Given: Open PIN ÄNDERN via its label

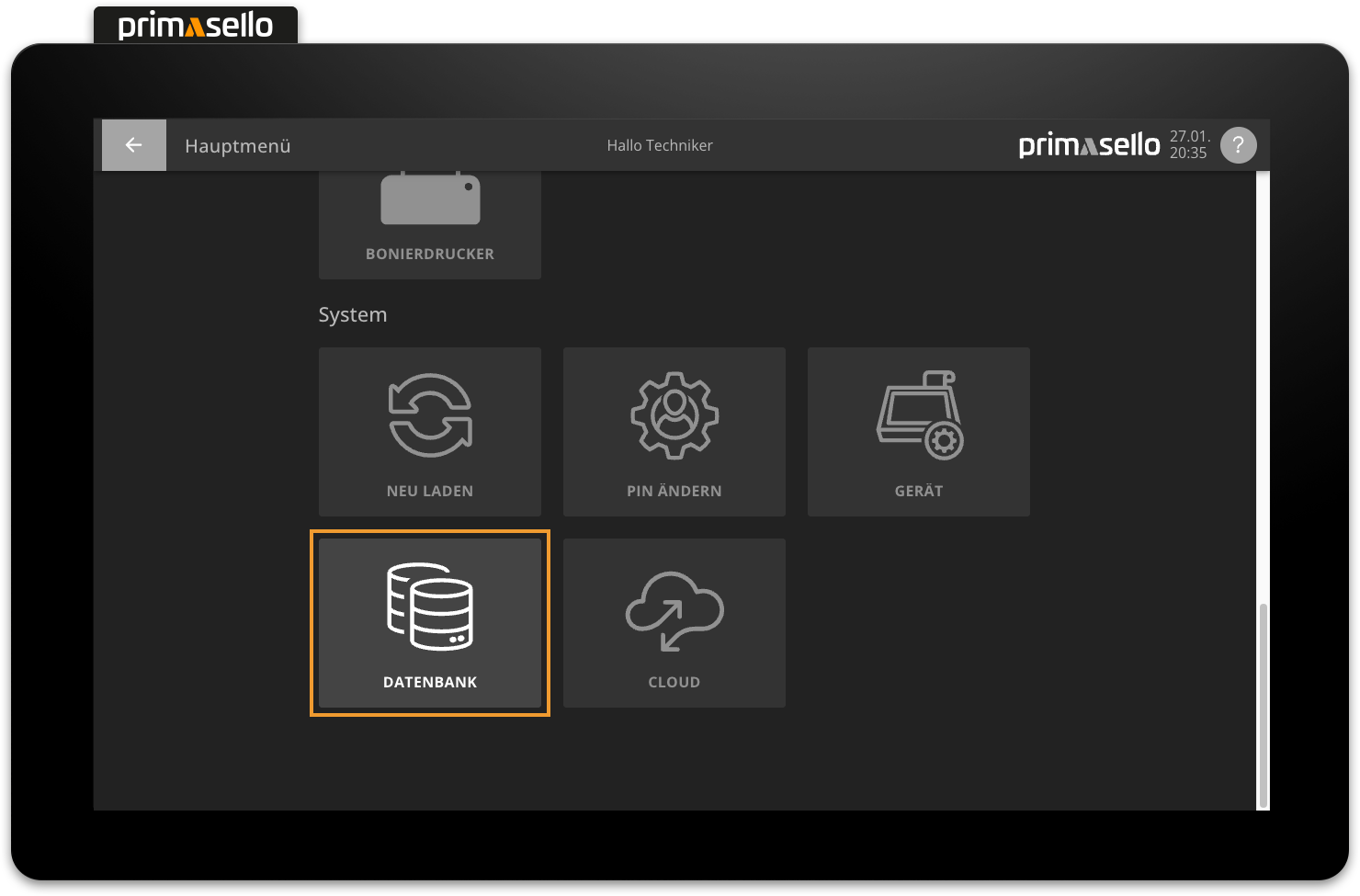Looking at the screenshot, I should (674, 491).
